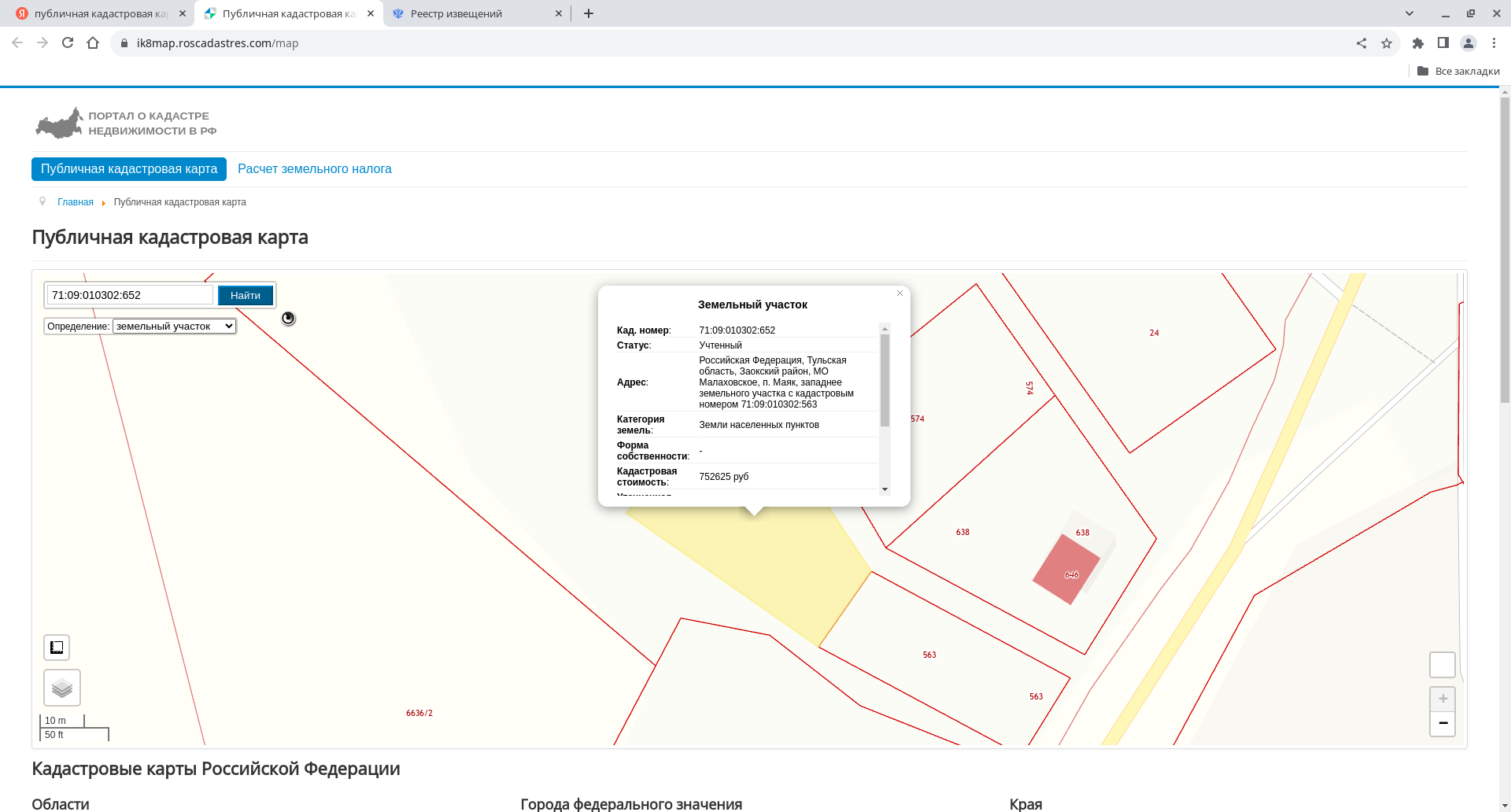Click the browser reload page icon
The height and width of the screenshot is (812, 1511).
coord(68,43)
